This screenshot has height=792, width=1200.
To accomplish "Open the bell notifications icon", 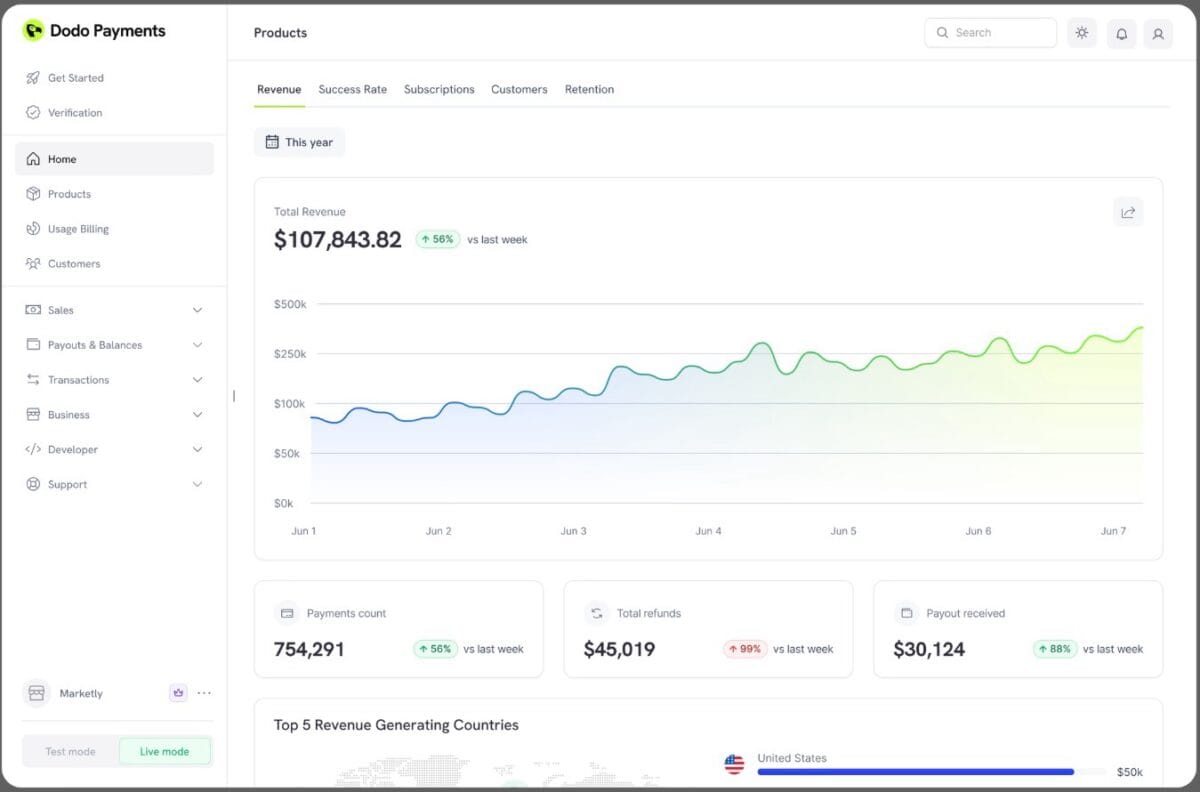I will tap(1121, 33).
